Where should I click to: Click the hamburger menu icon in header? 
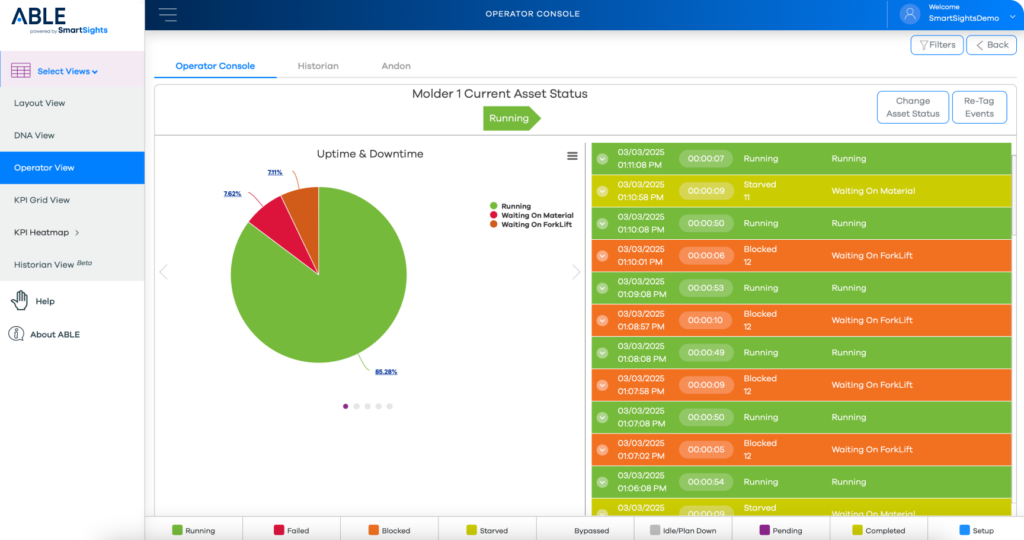168,14
